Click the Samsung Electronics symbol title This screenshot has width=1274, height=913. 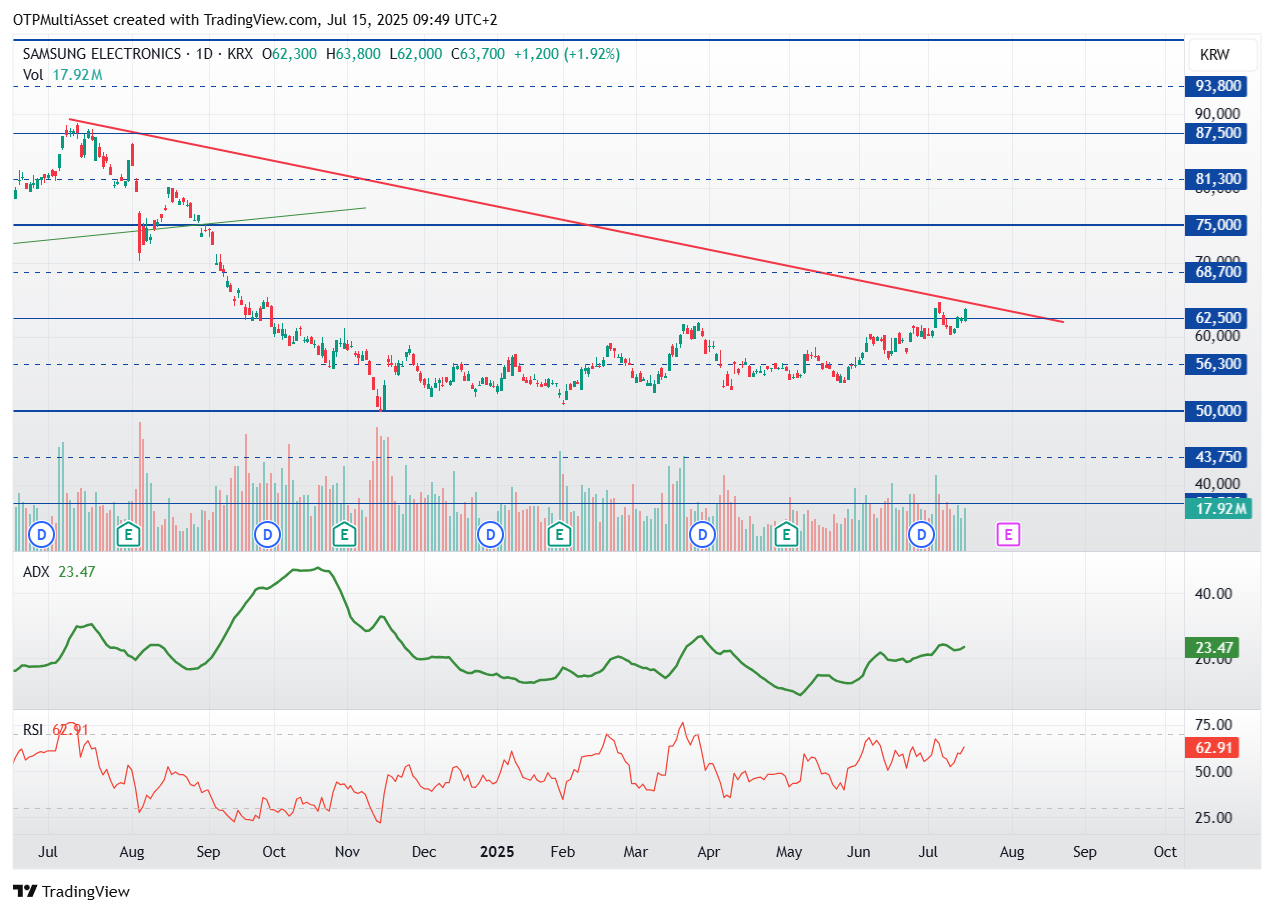click(x=100, y=54)
